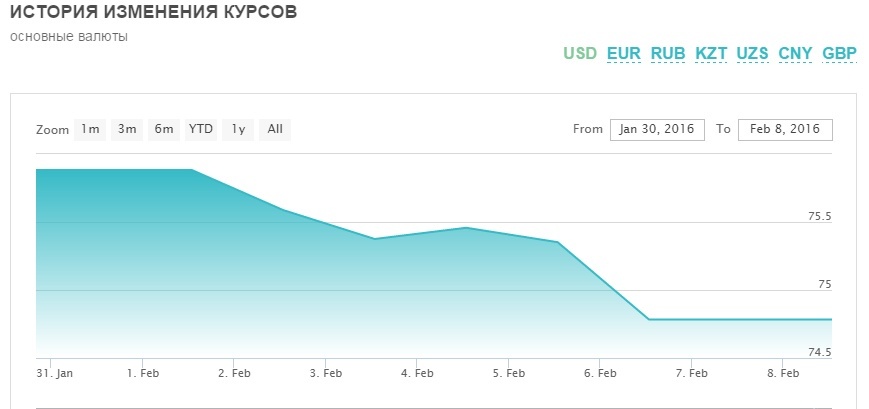Click chart line above 1. Feb label
The image size is (869, 409).
click(x=143, y=169)
